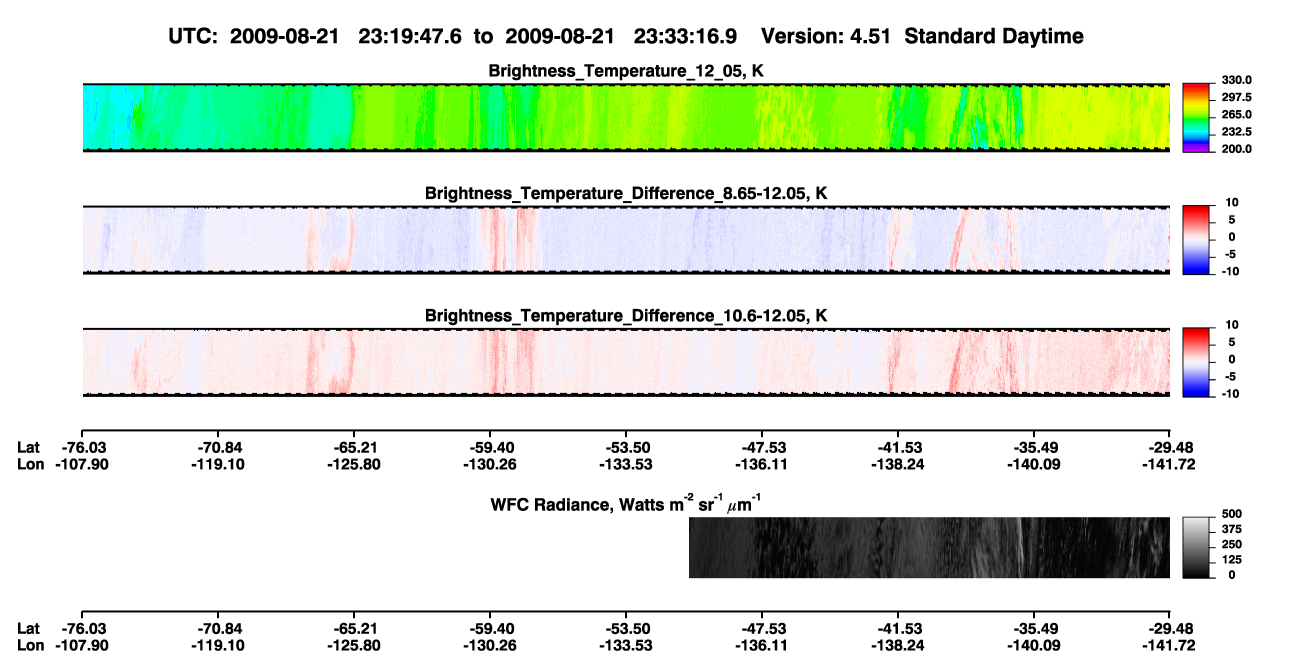Click the 500 tick on WFC colorbar

click(x=1231, y=515)
